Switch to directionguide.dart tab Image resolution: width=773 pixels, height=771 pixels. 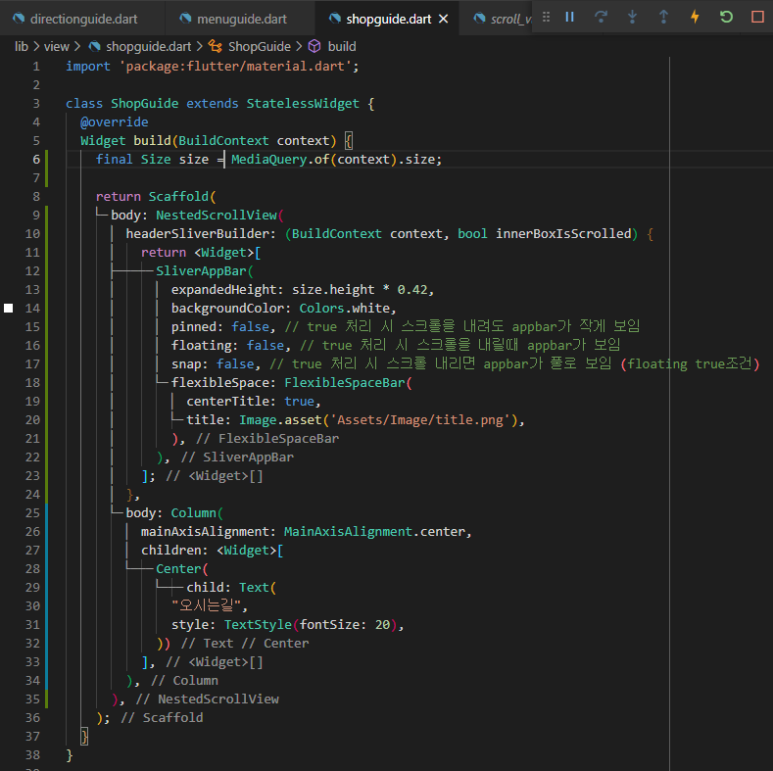pos(83,19)
